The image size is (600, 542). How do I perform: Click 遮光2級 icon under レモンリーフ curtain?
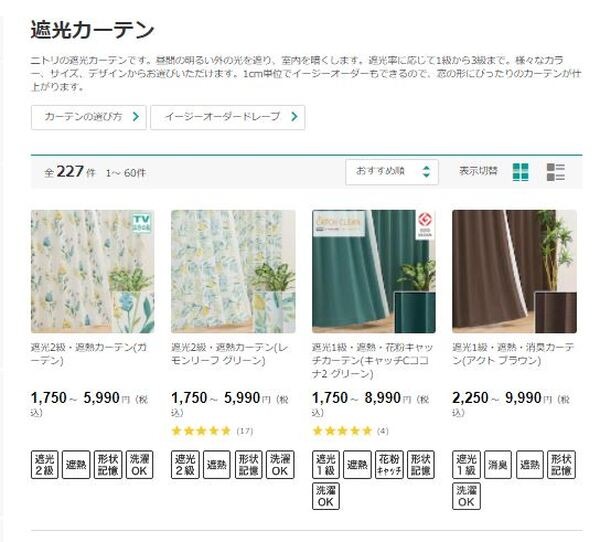click(x=185, y=465)
